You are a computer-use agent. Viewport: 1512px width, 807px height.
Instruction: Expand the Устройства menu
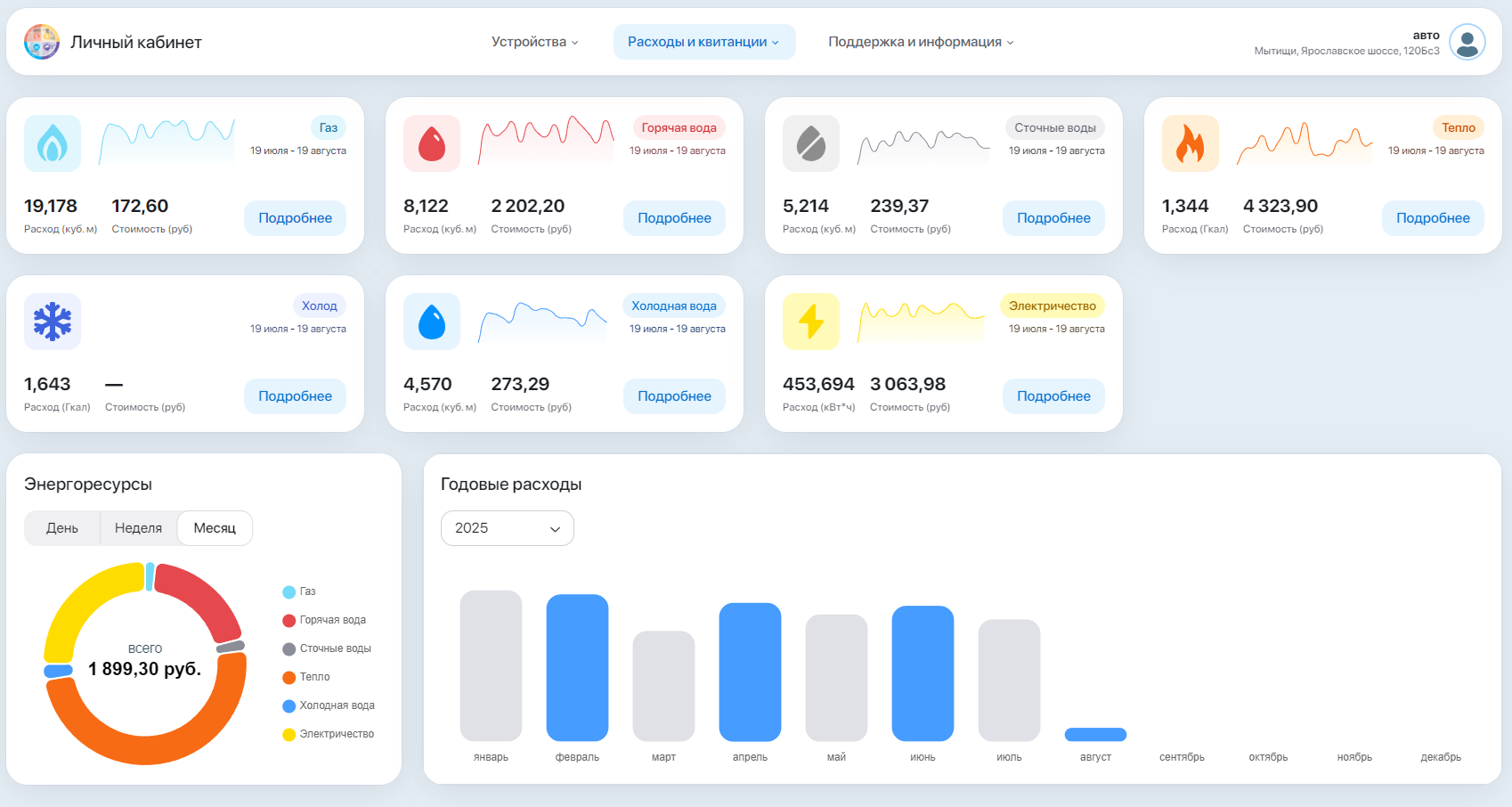click(532, 41)
